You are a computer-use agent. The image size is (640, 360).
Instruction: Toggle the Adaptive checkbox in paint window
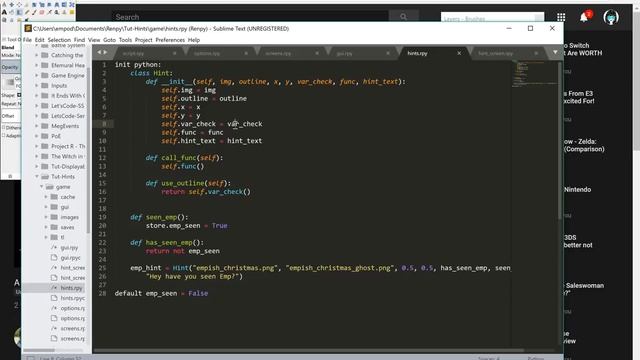pos(4,136)
